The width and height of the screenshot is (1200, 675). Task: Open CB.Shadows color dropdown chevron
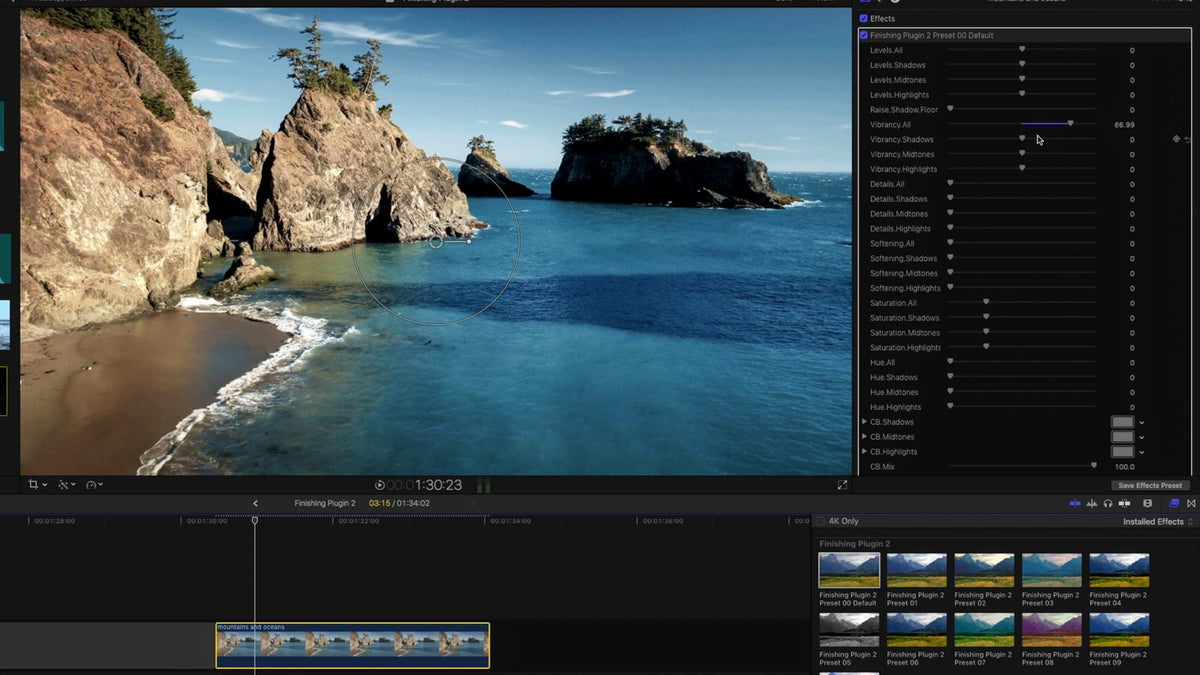tap(1142, 422)
